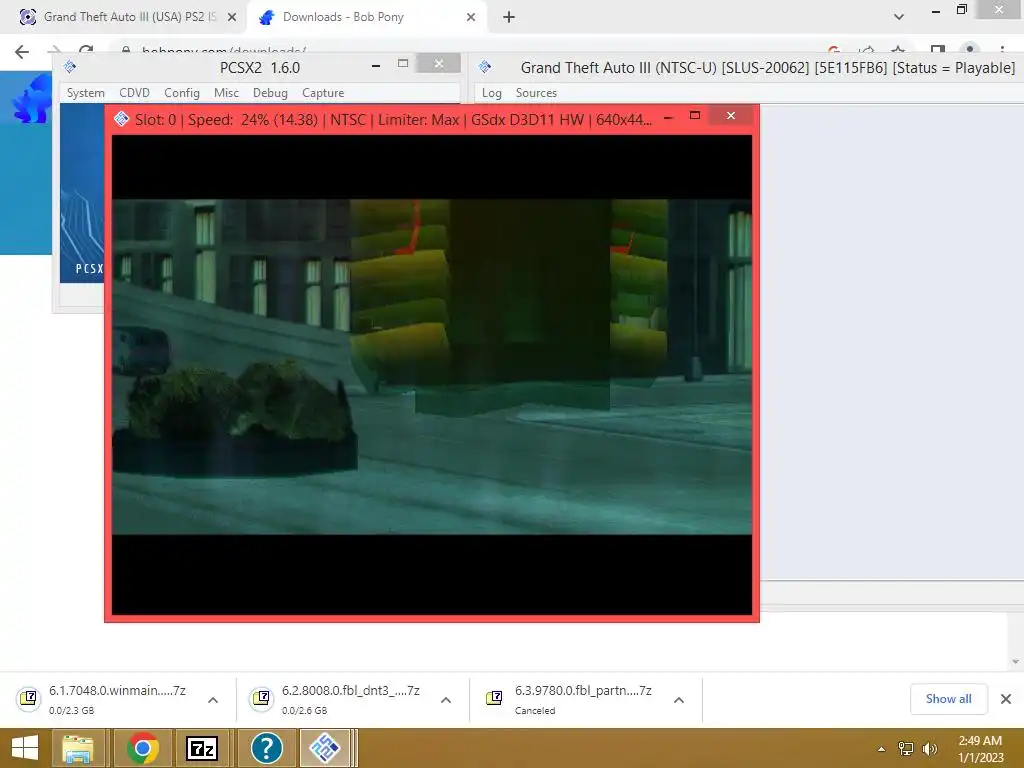Open Google Chrome from the taskbar

click(143, 748)
